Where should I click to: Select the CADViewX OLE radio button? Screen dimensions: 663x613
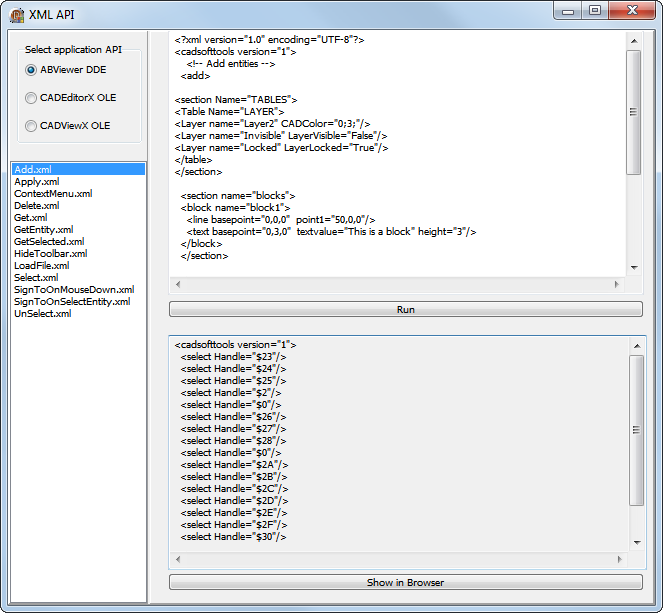point(31,126)
